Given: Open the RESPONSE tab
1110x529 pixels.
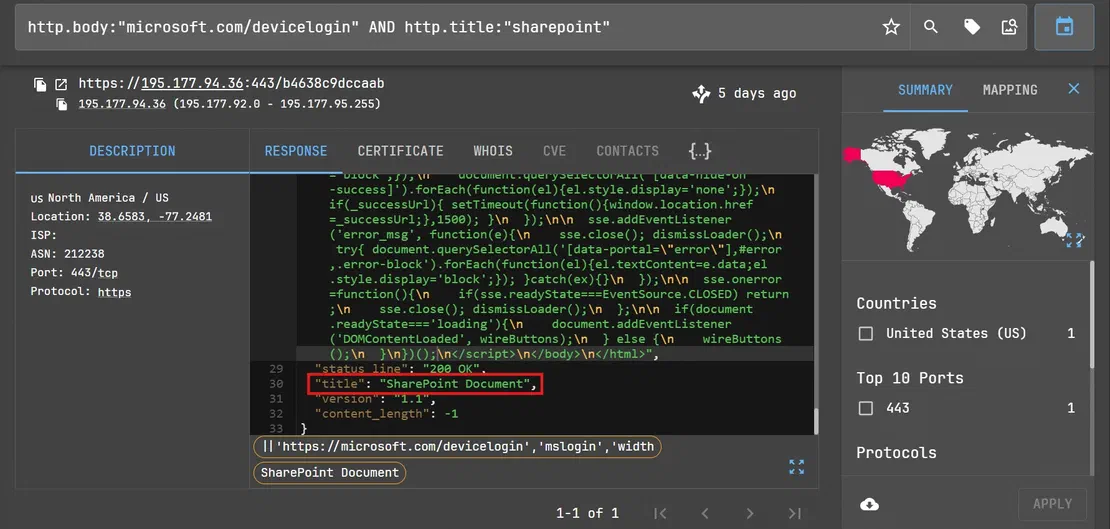Looking at the screenshot, I should [296, 151].
